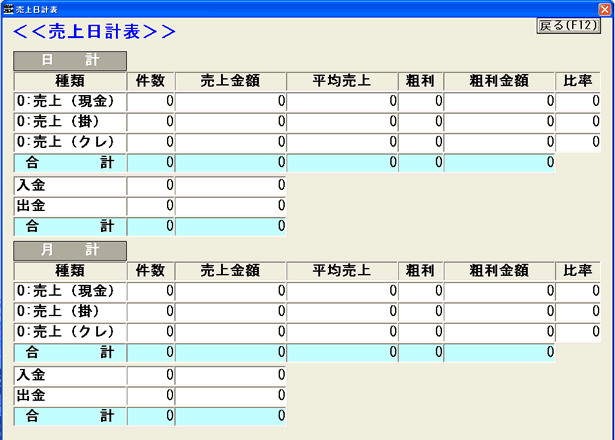The height and width of the screenshot is (440, 615).
Task: Click 売上金額 field for 売上（掛） in 日計
Action: pyautogui.click(x=231, y=122)
